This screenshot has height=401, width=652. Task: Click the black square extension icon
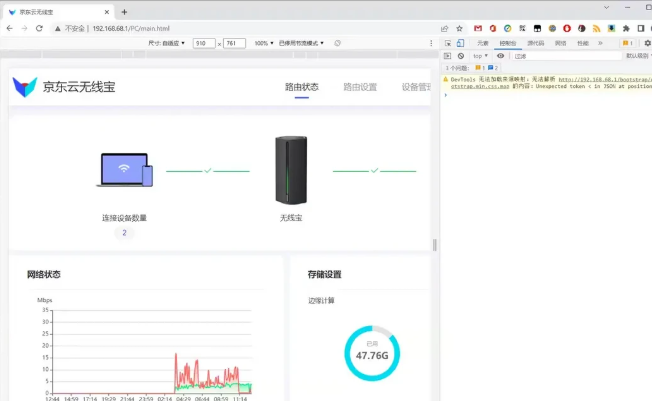click(537, 28)
